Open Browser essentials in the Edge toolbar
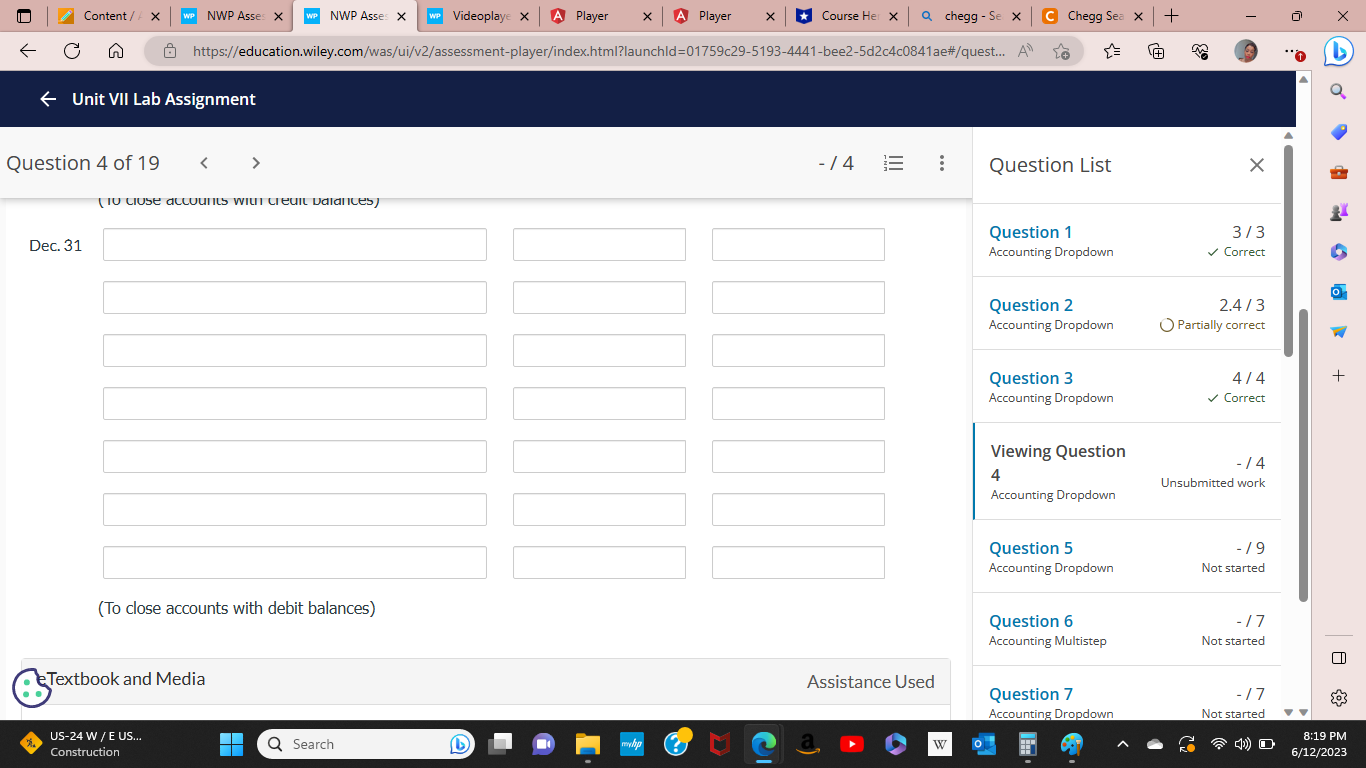The image size is (1366, 768). (1200, 51)
